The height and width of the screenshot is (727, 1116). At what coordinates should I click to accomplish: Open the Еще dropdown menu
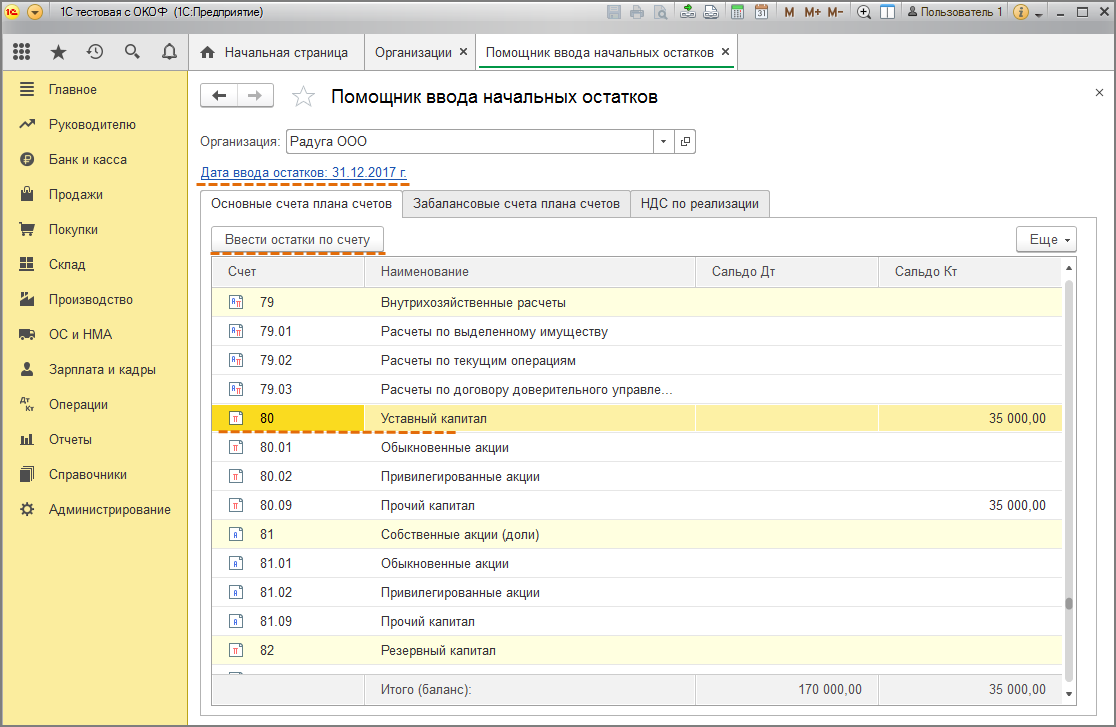1046,240
